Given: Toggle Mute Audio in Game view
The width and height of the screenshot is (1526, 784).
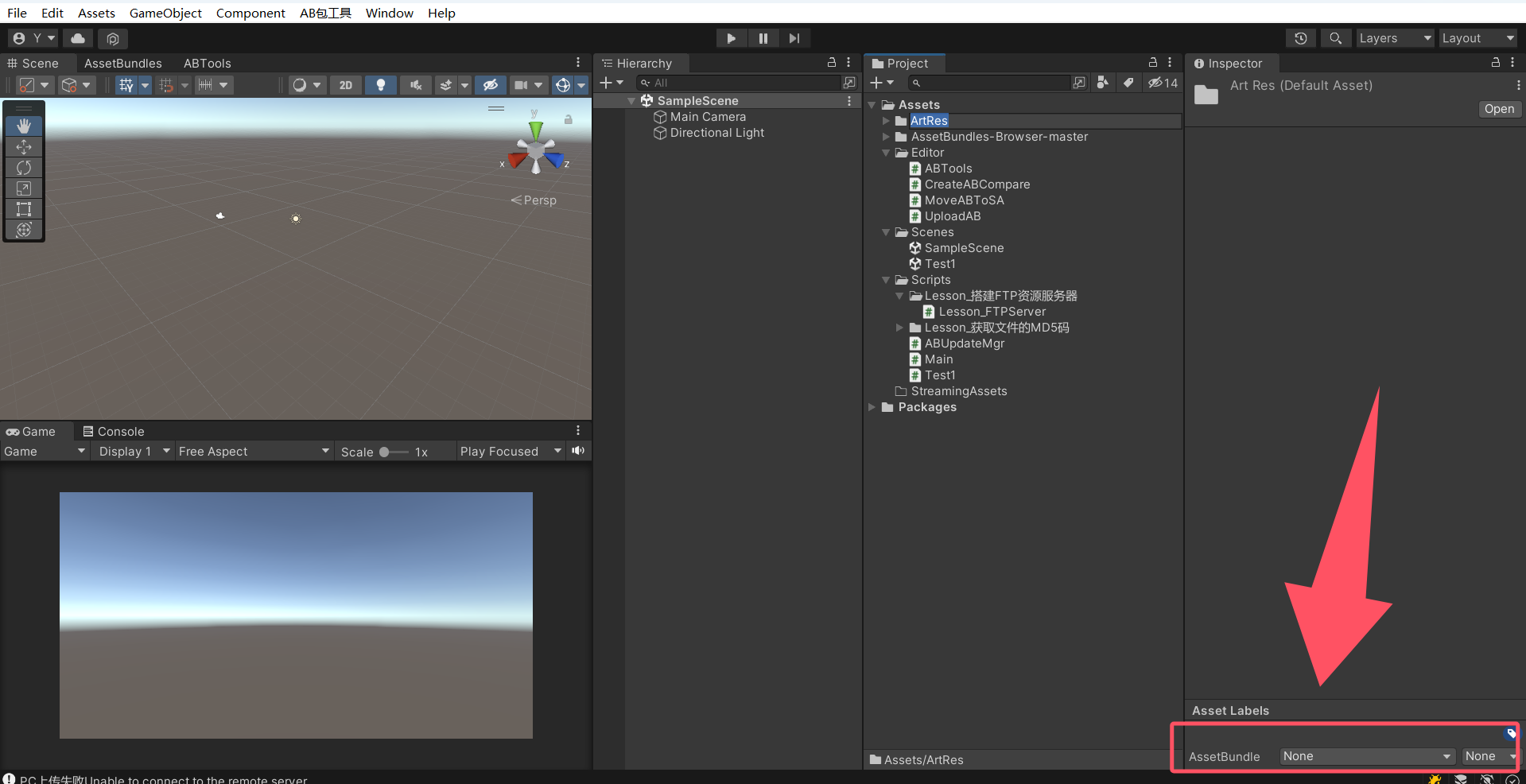Looking at the screenshot, I should (578, 451).
